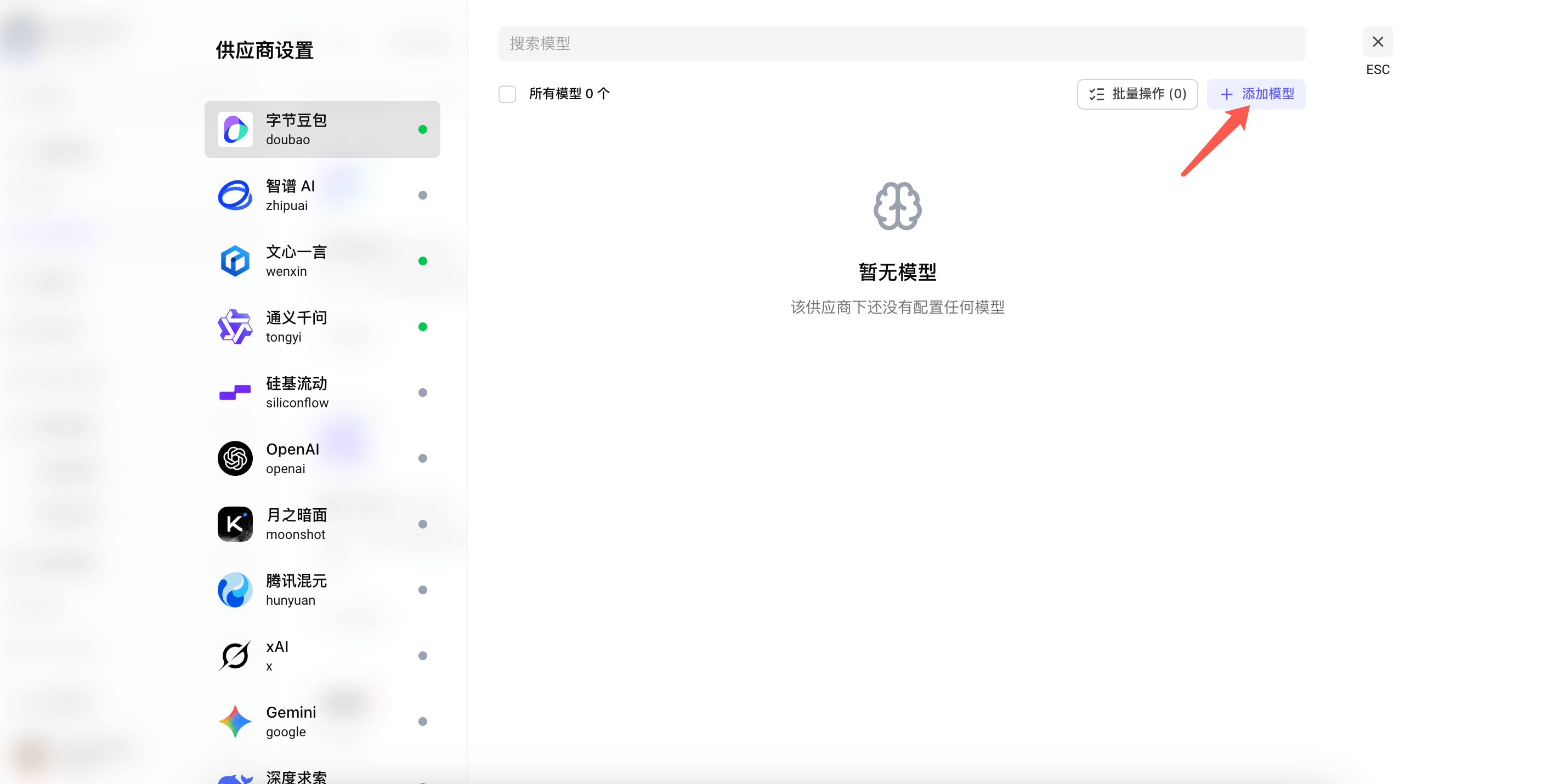Select the 深度求索 provider at list bottom
The height and width of the screenshot is (784, 1552).
[297, 777]
